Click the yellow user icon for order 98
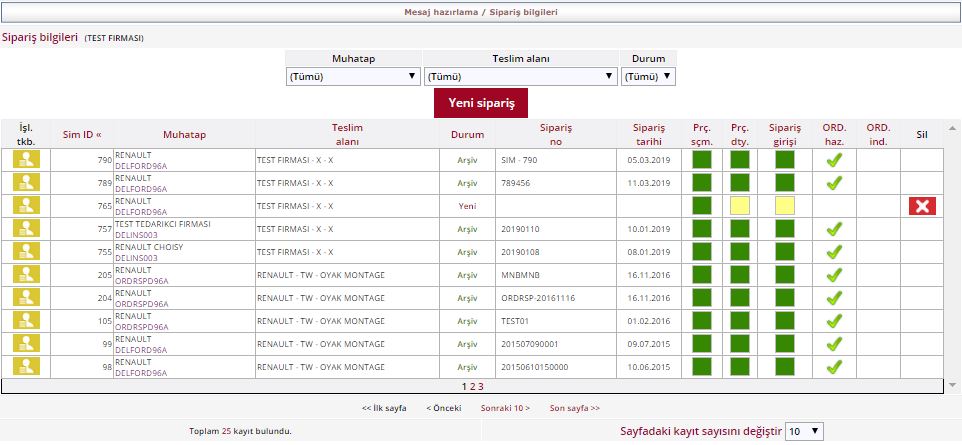 [26, 366]
